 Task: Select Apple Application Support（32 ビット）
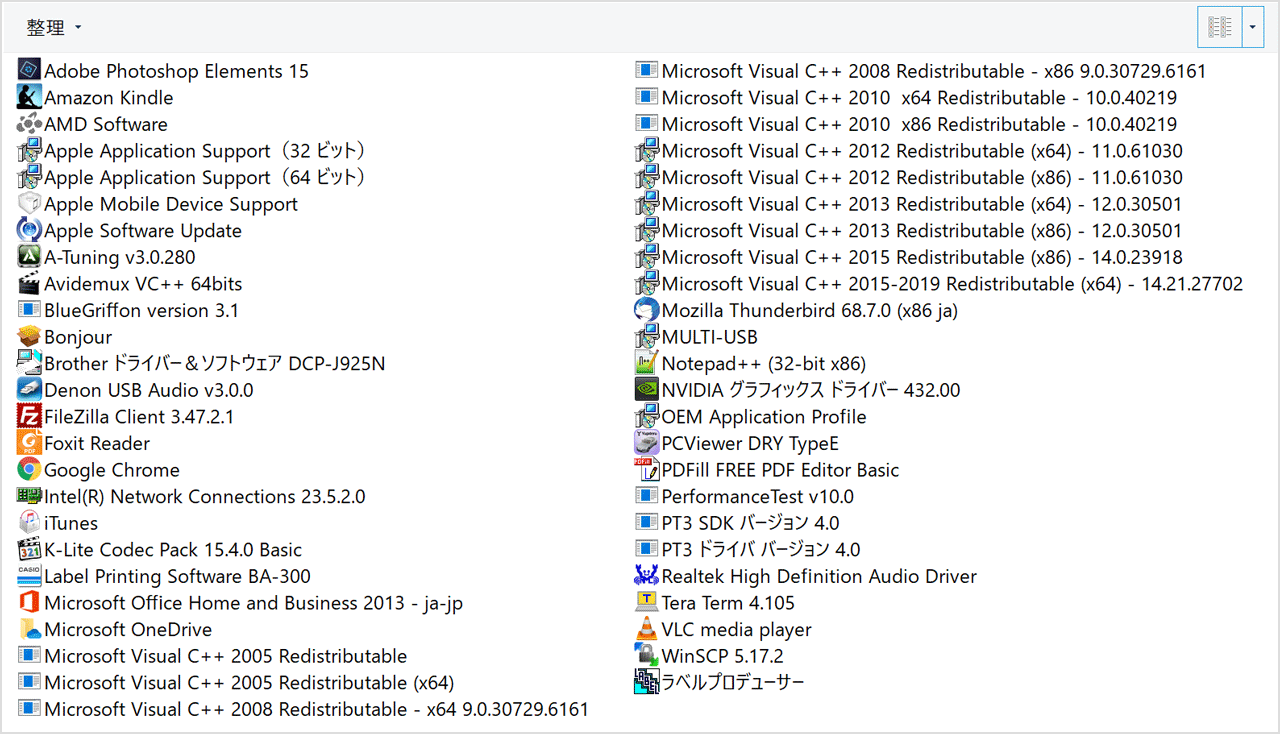pyautogui.click(x=193, y=150)
